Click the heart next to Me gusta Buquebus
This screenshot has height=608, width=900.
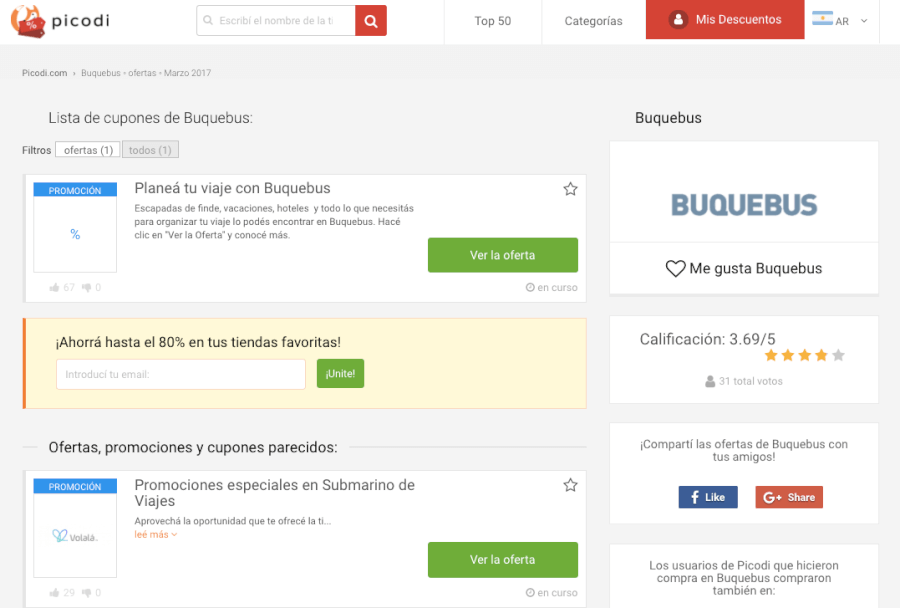click(677, 268)
